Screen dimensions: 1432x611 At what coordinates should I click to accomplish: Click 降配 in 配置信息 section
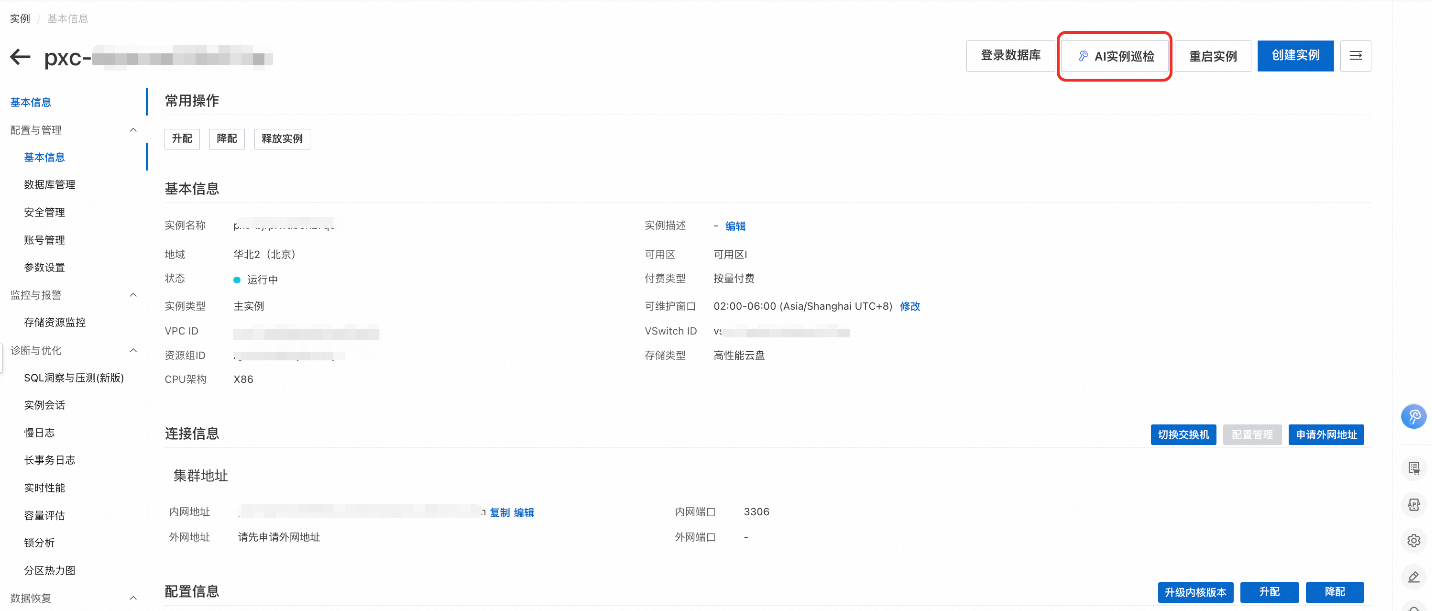[x=1335, y=592]
